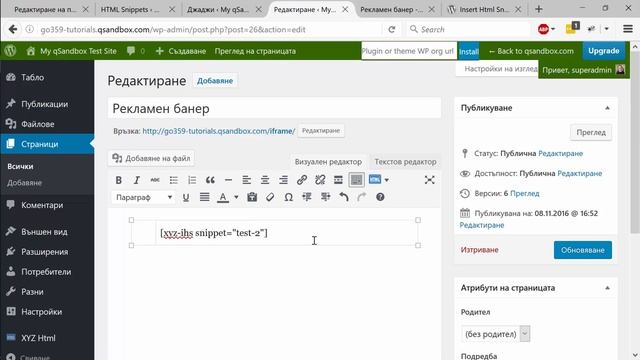Open the Параграф format dropdown

tap(143, 198)
